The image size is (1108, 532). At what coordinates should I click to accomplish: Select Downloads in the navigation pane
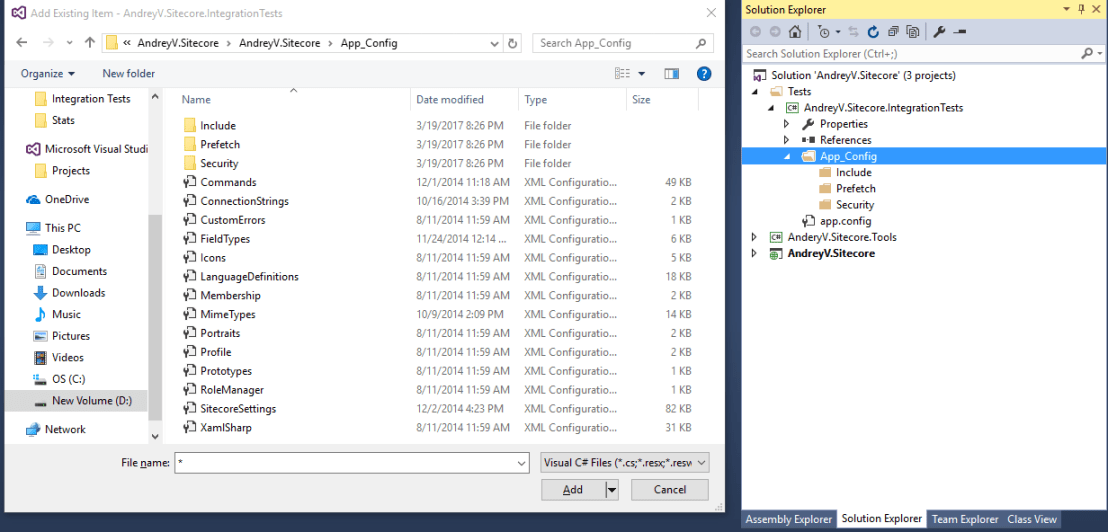pos(78,292)
